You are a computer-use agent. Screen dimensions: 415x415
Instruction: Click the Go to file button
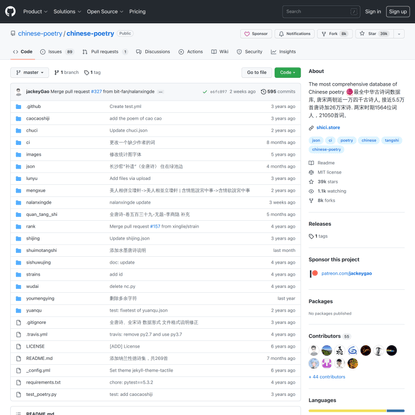point(257,72)
